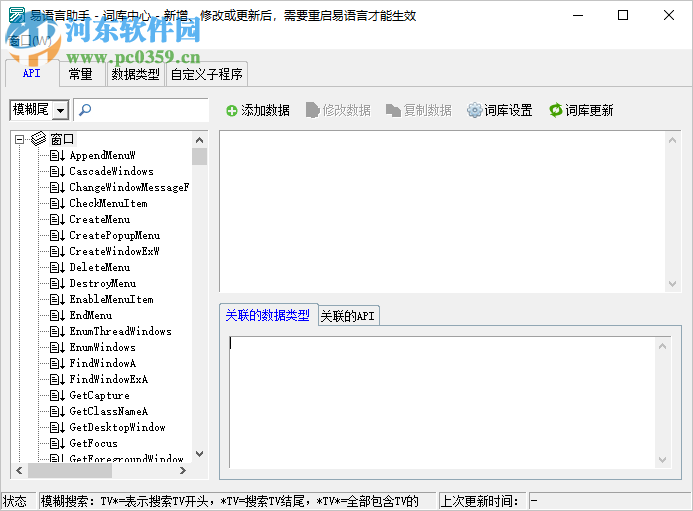The image size is (693, 511).
Task: Click the 模糊搜索 hint in status bar
Action: 237,501
